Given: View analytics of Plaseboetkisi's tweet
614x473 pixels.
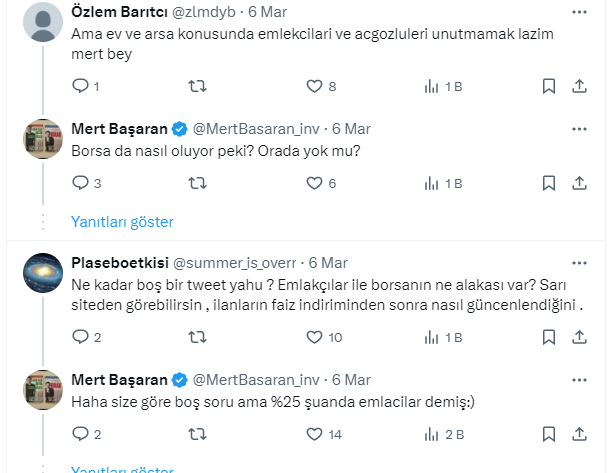Looking at the screenshot, I should 432,337.
